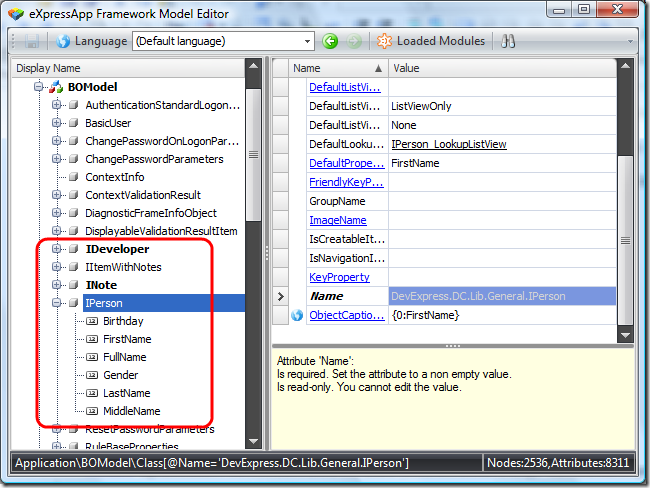
Task: Go back with green arrow button
Action: 330,41
